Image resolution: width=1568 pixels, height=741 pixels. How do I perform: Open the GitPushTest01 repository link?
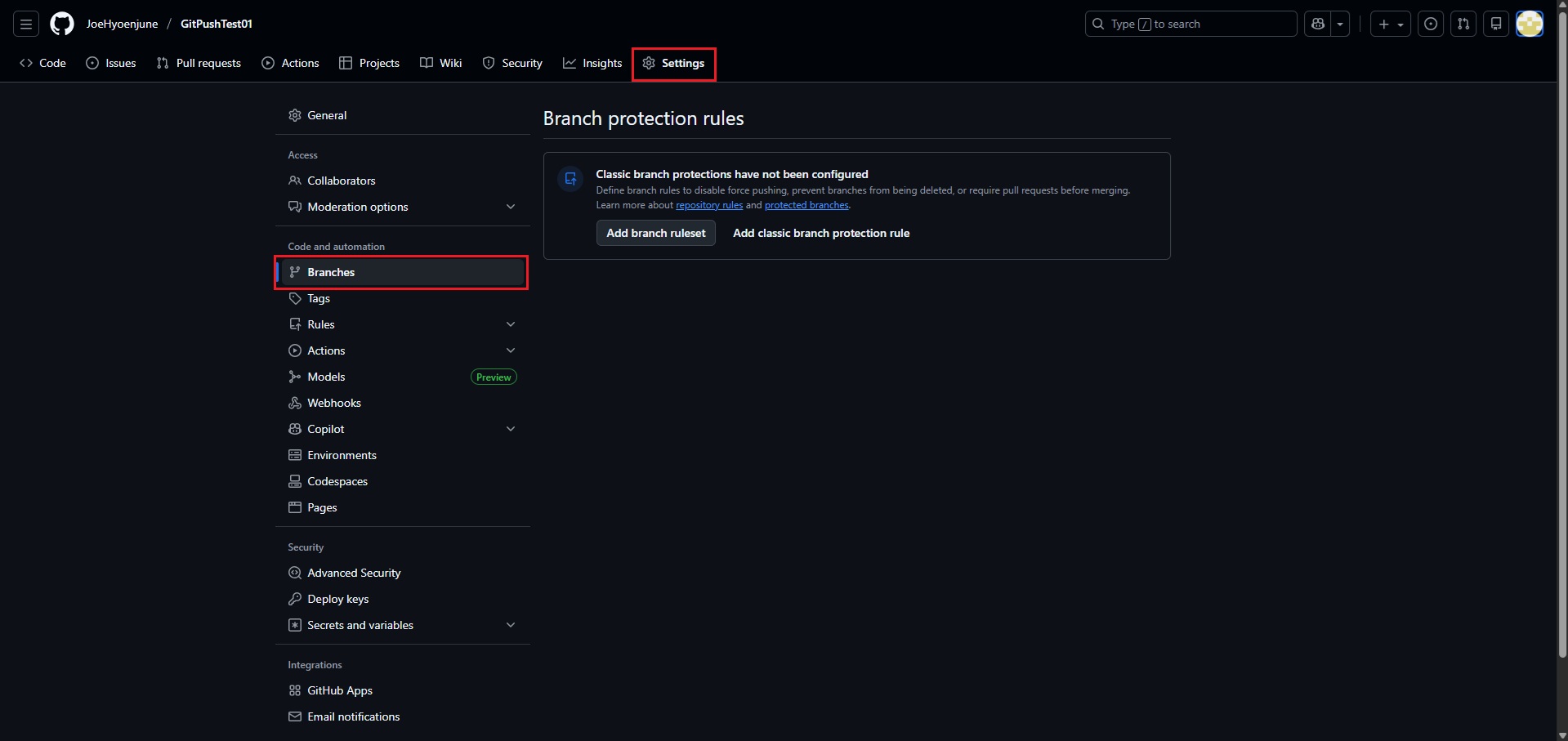coord(217,25)
